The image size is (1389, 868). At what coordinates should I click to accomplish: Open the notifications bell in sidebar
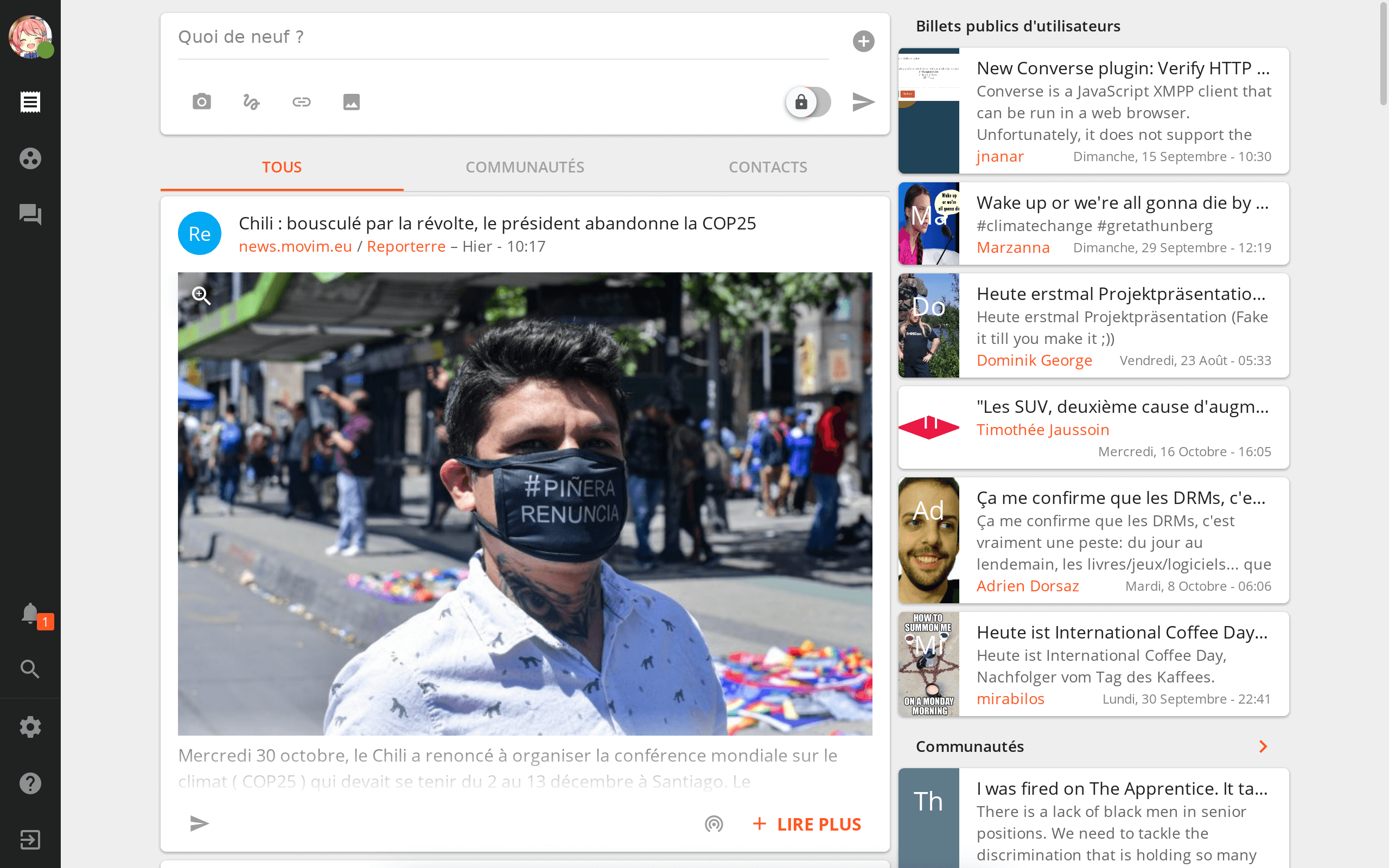pyautogui.click(x=30, y=614)
